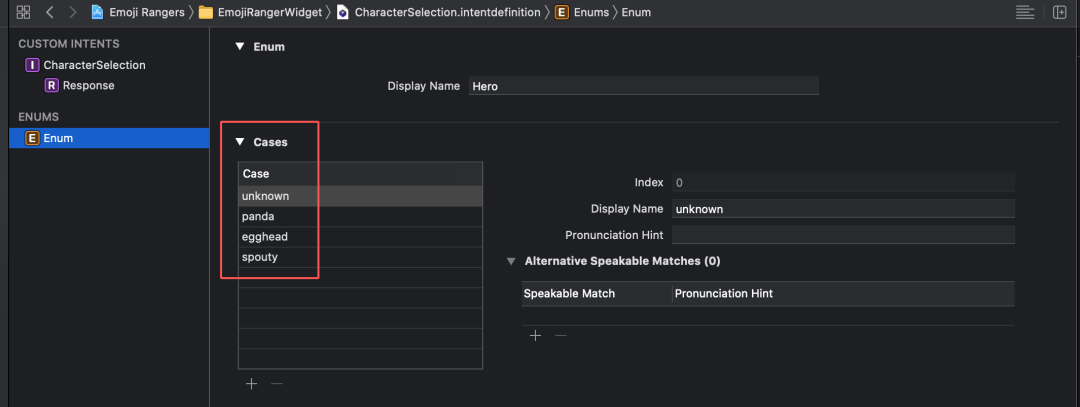Go back with the left chevron
The image size is (1080, 407).
49,12
